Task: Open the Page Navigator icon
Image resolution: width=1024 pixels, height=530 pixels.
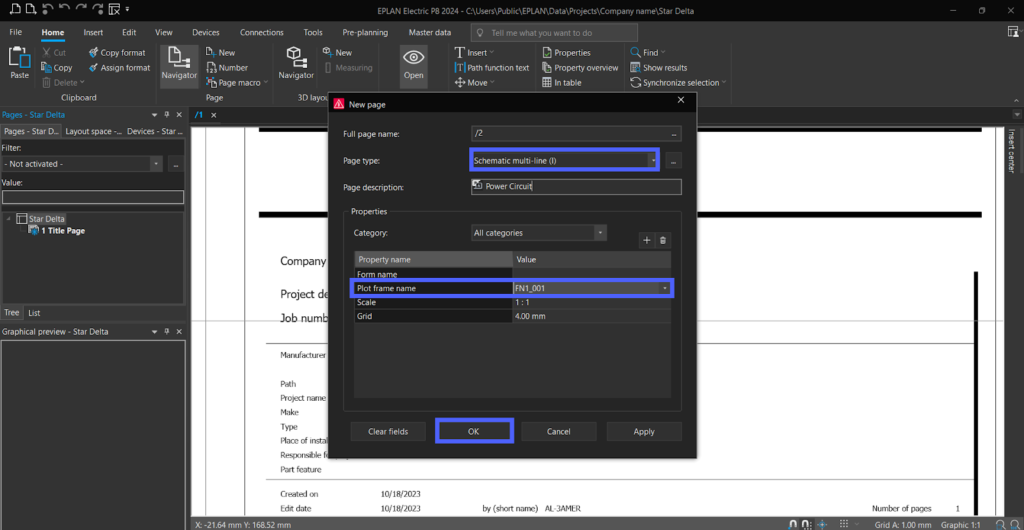Action: 179,58
